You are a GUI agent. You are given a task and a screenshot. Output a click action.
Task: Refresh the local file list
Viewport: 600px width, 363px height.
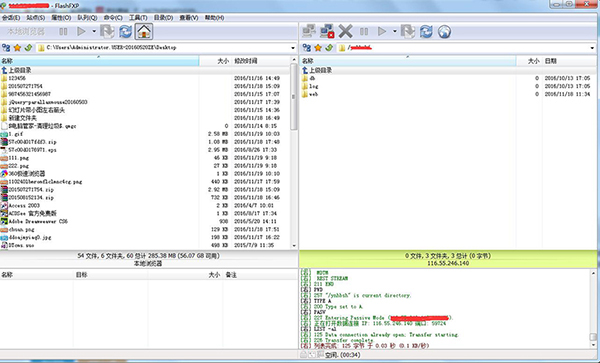tap(126, 31)
